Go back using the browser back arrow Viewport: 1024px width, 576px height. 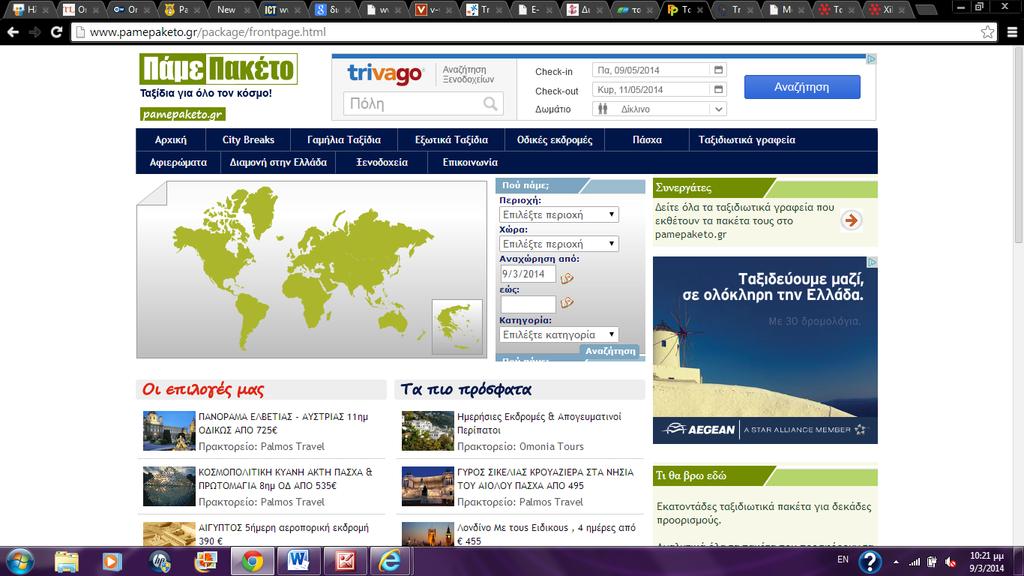tap(13, 32)
